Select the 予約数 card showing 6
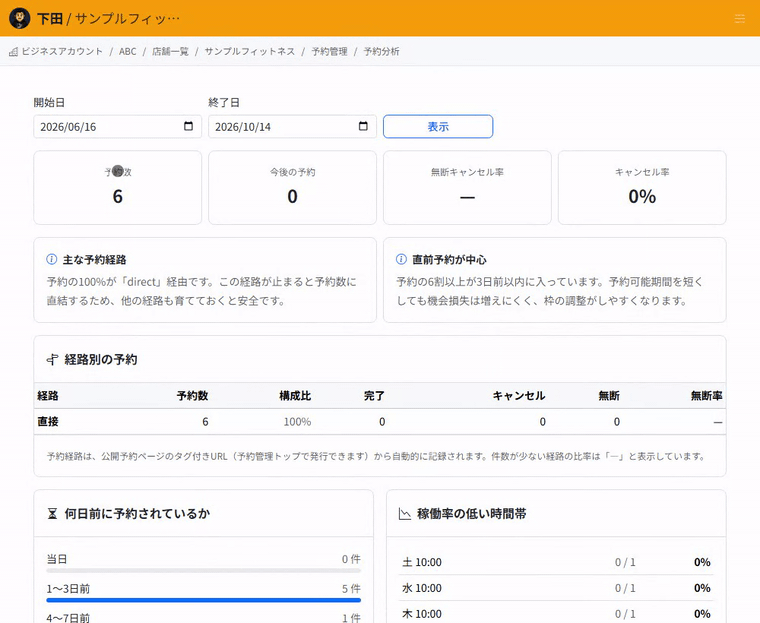Viewport: 760px width, 623px height. coord(117,188)
